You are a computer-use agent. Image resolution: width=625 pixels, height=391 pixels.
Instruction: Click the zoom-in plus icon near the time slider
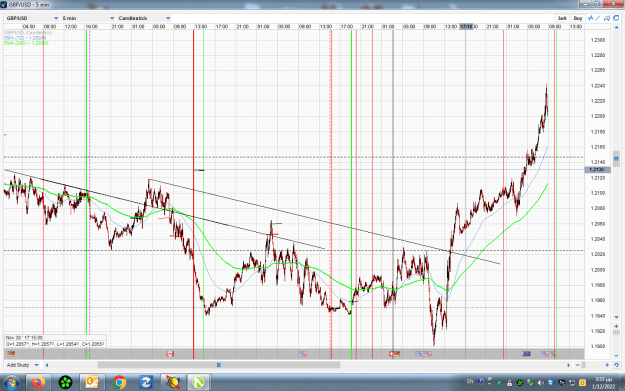click(607, 365)
